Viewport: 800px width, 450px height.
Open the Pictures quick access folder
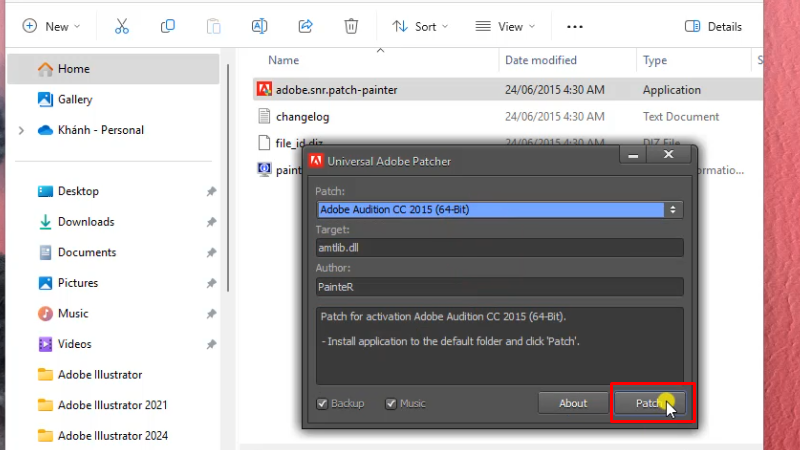point(78,283)
